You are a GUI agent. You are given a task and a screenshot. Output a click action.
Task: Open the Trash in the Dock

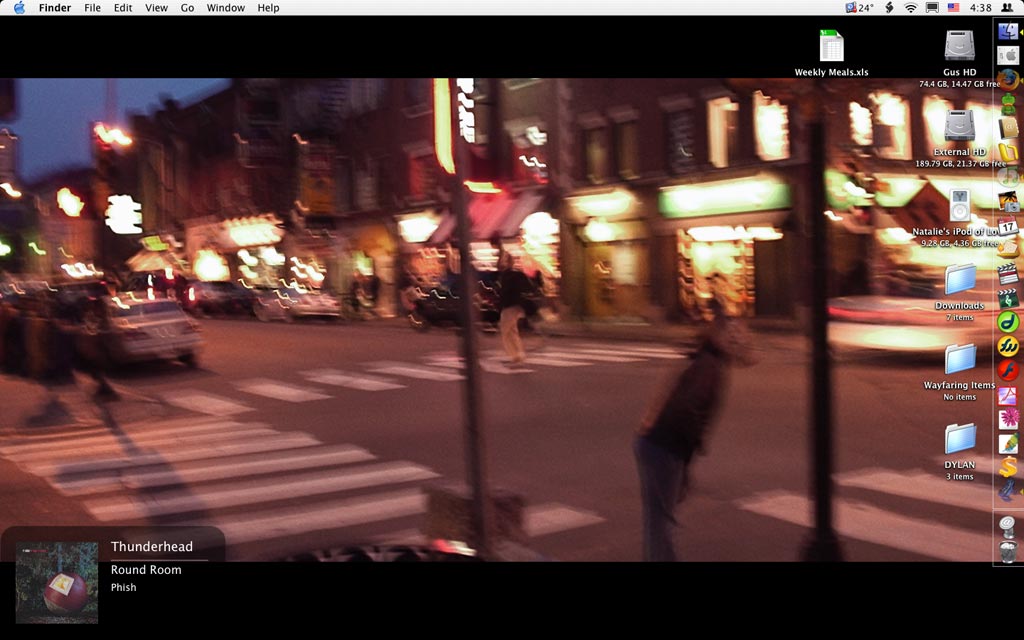click(x=1008, y=551)
